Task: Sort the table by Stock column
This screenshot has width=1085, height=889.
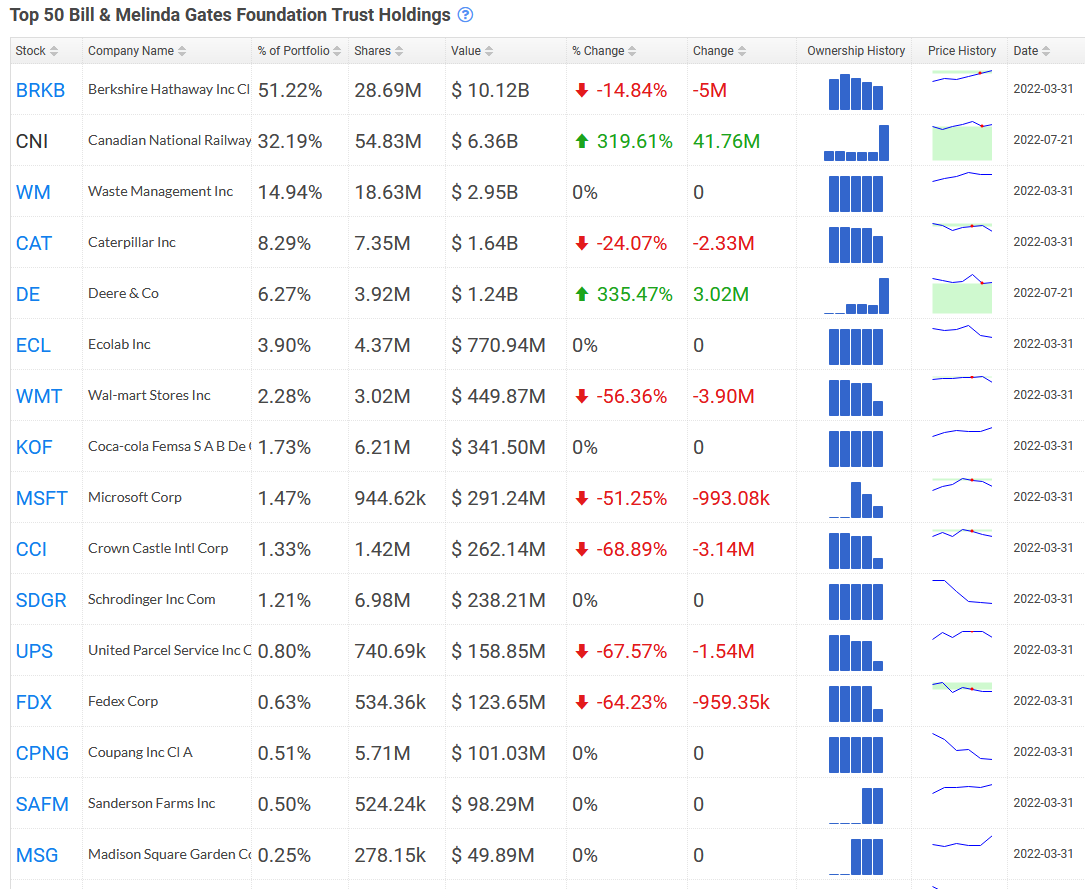Action: [x=37, y=51]
